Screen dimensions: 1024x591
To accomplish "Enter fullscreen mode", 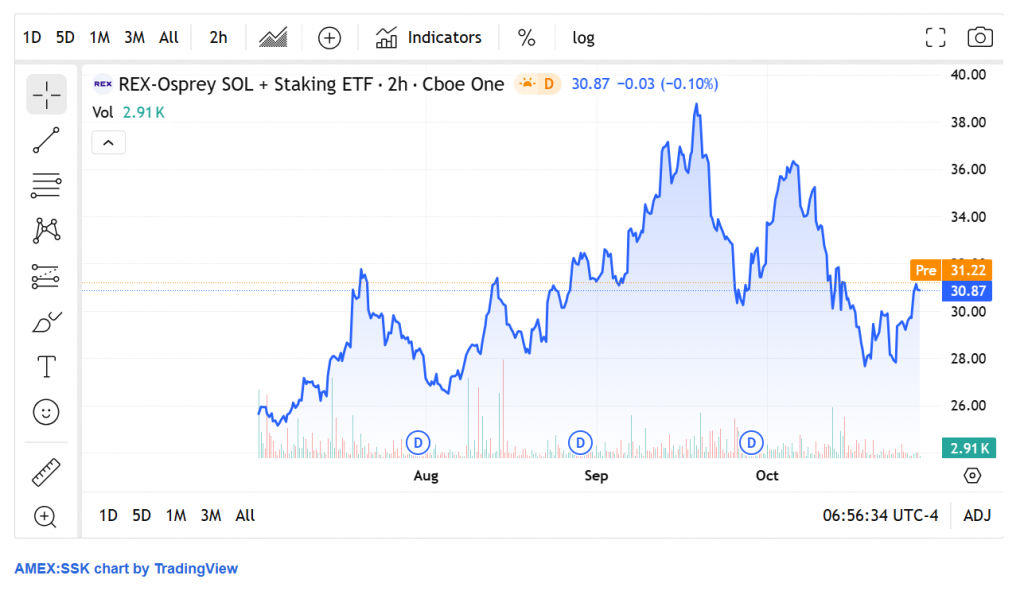I will point(935,38).
